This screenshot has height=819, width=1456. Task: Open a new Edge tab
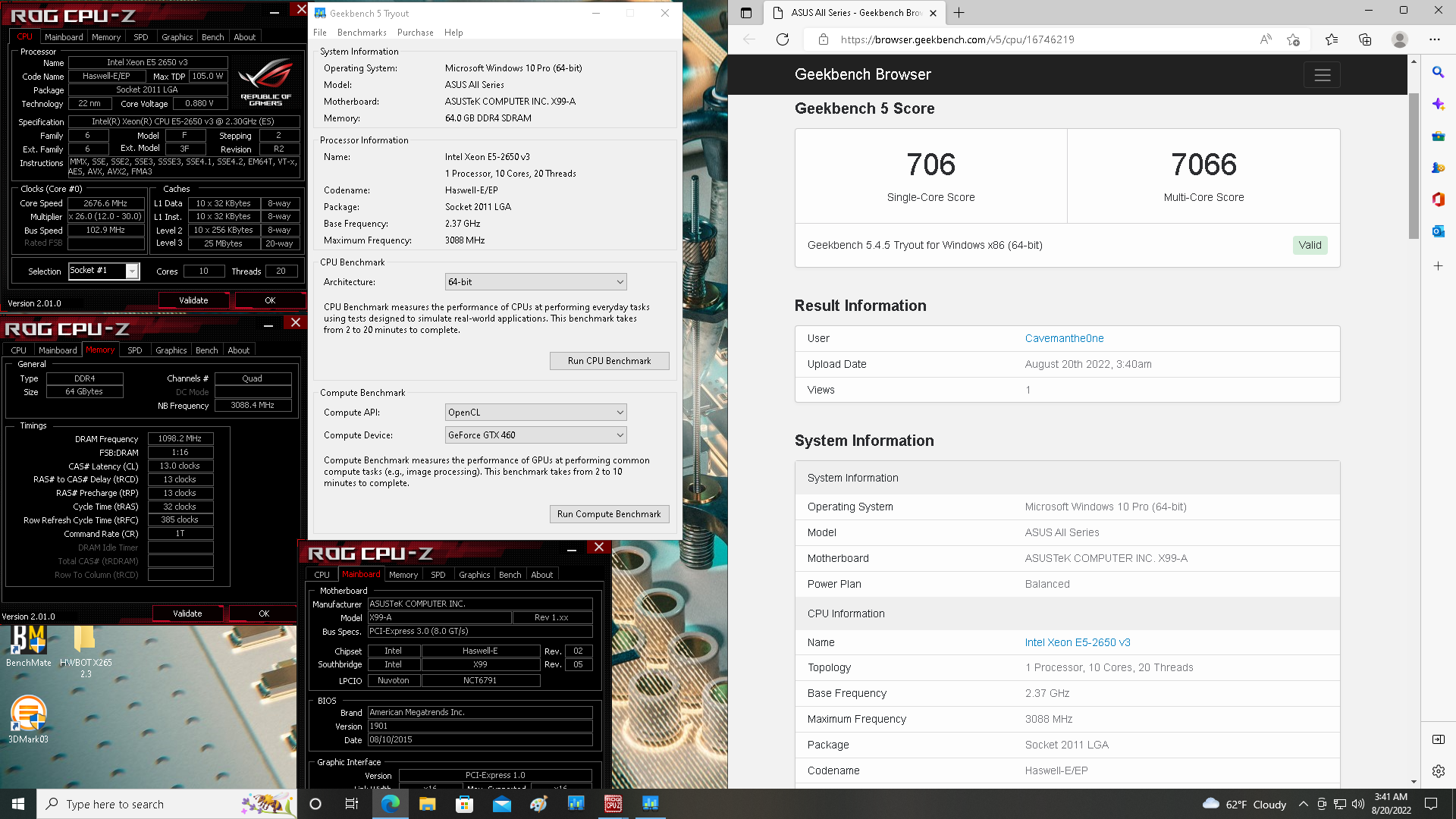point(959,13)
